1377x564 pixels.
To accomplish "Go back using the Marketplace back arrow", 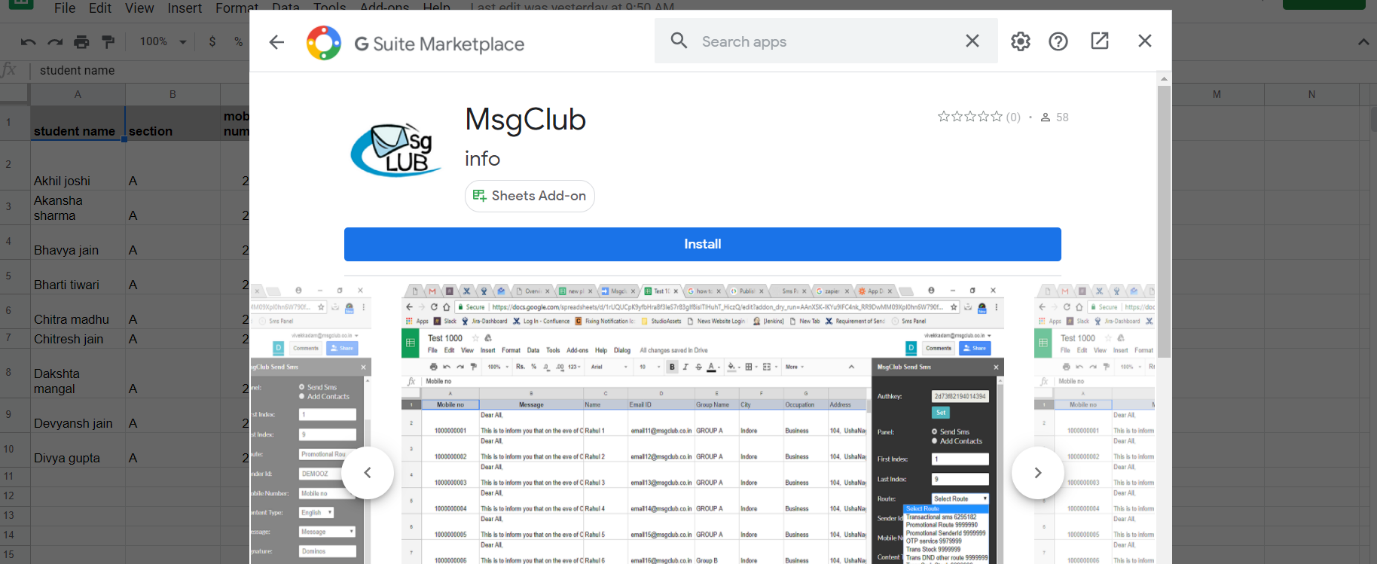I will point(277,42).
